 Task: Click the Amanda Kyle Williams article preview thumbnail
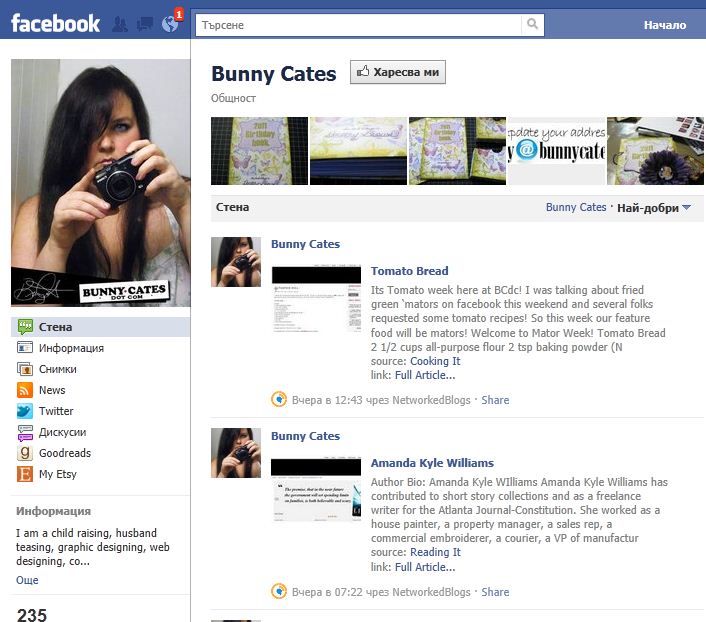[x=316, y=490]
